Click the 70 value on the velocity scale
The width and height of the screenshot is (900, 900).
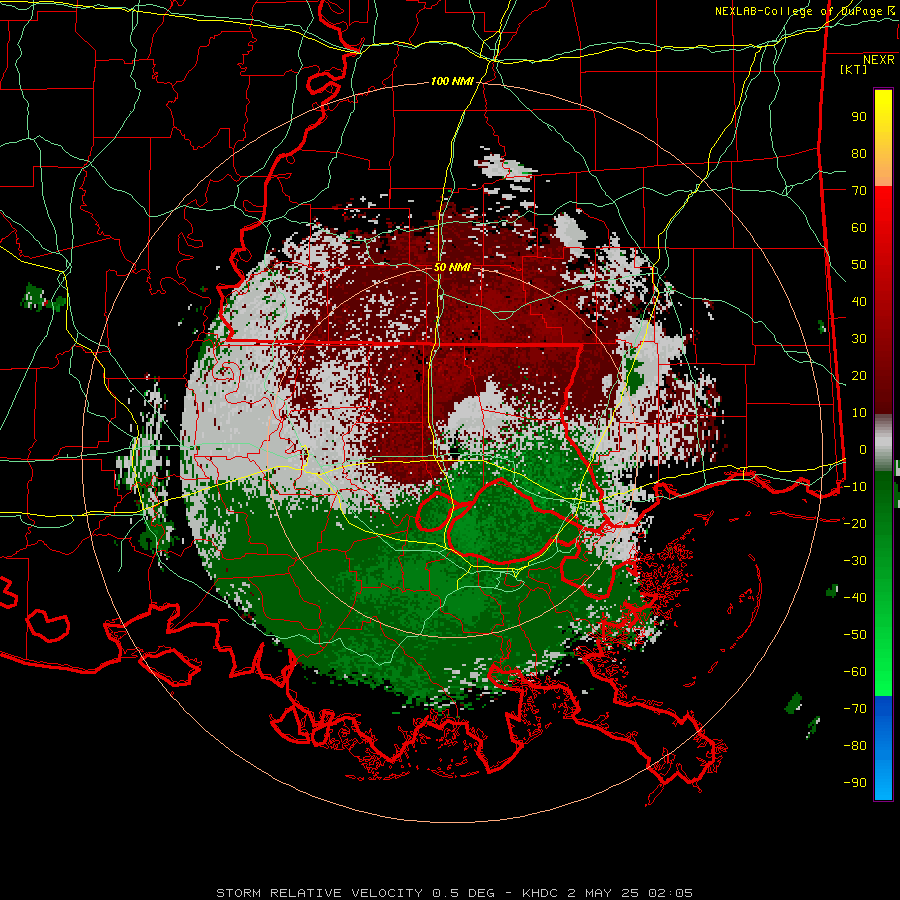[859, 191]
